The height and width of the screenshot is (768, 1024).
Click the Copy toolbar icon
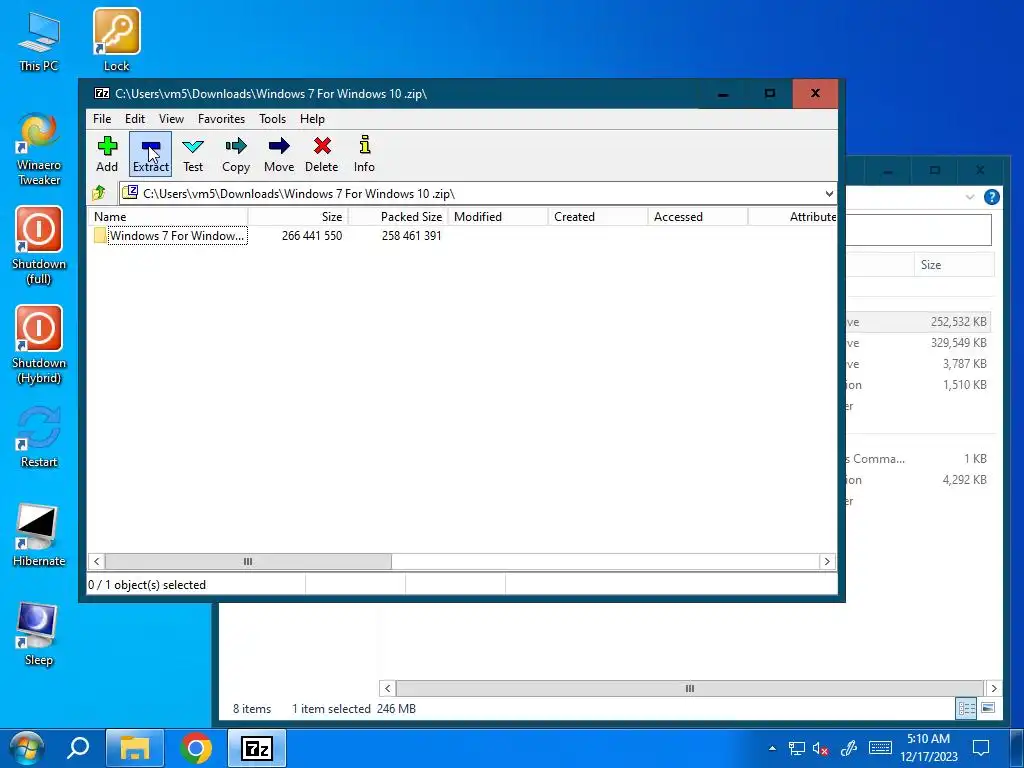point(236,154)
